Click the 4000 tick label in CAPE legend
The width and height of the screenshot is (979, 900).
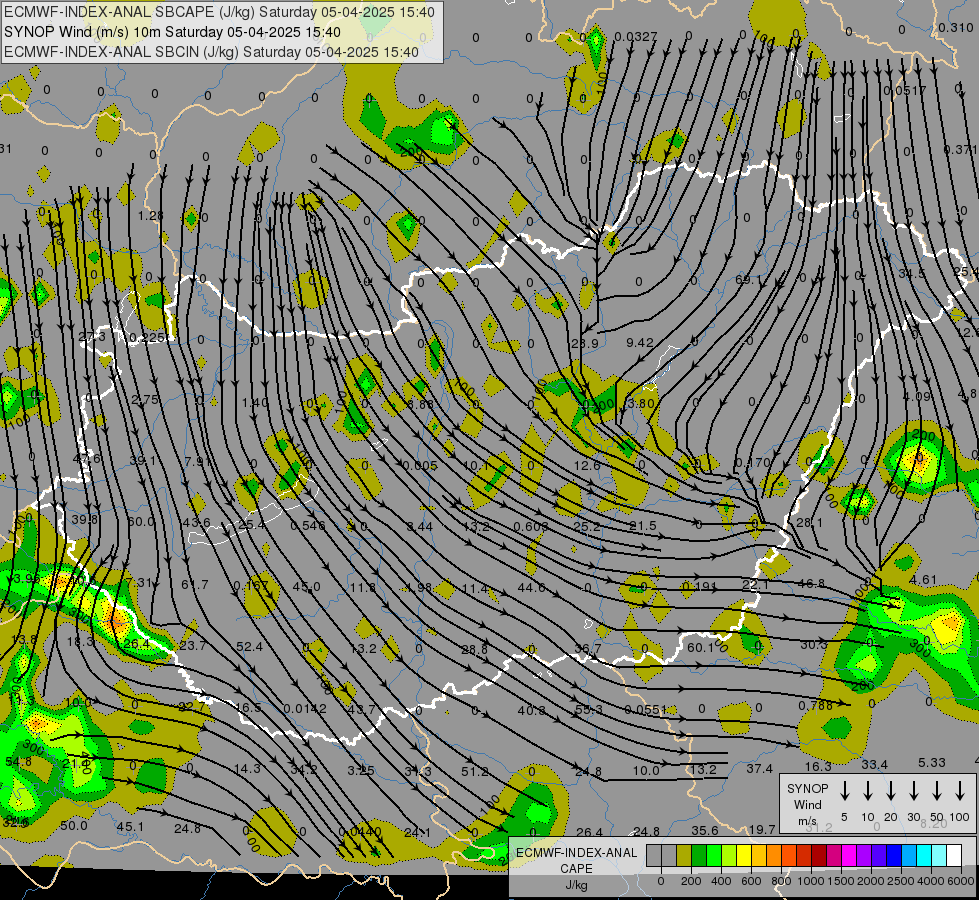[932, 881]
